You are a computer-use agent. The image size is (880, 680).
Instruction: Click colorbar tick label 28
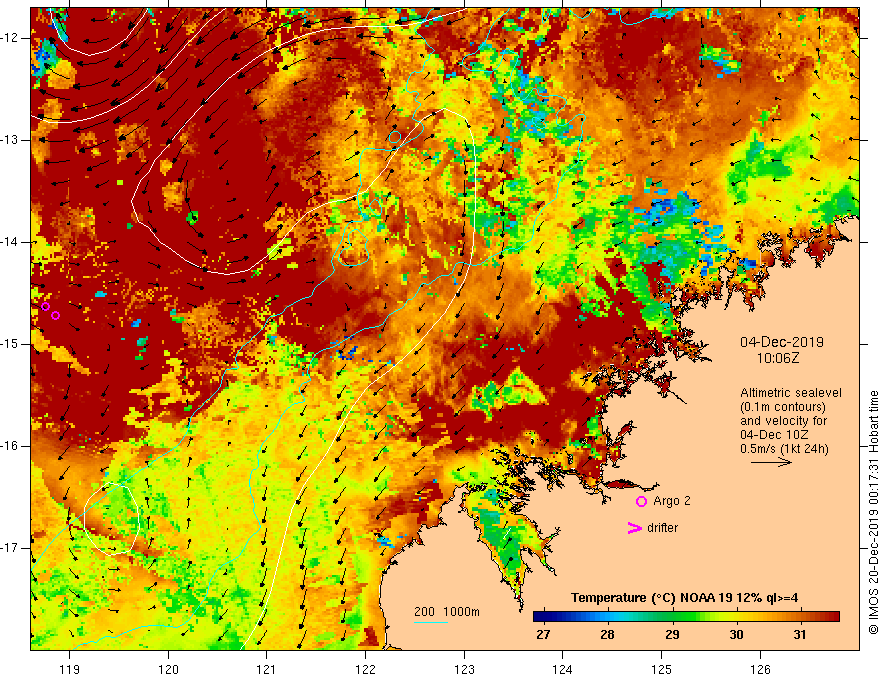[x=607, y=635]
